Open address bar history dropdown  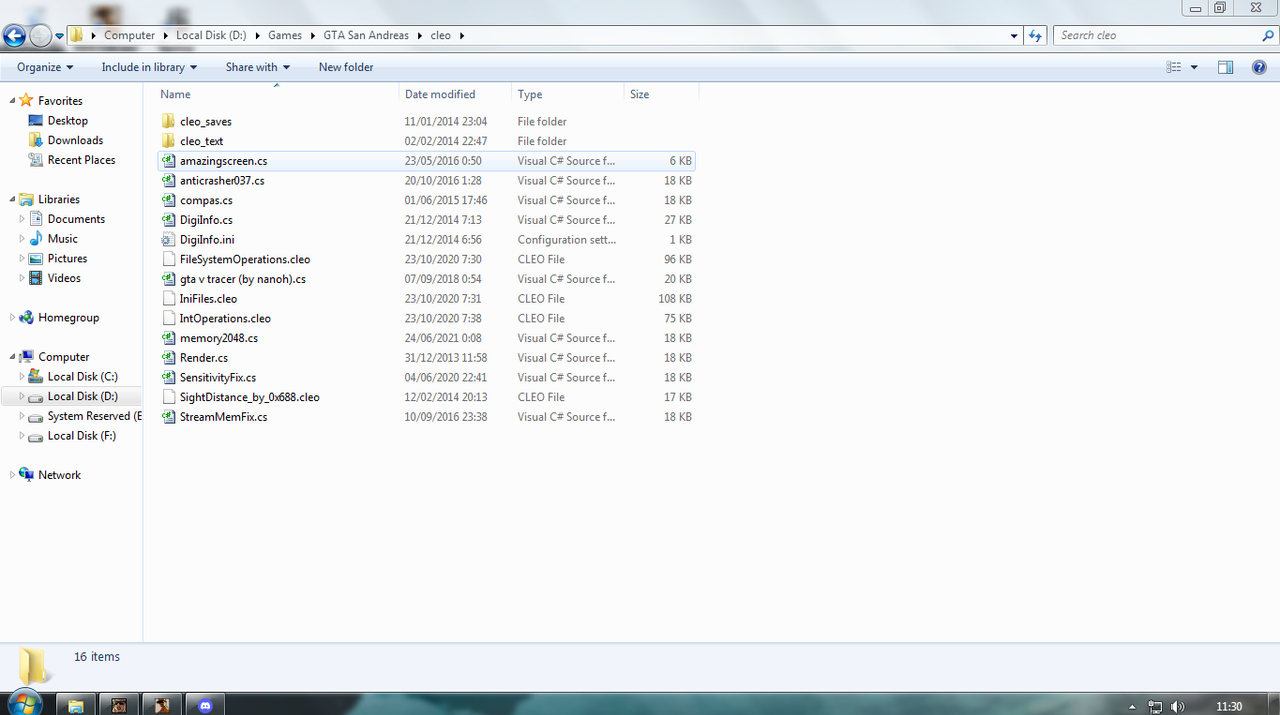1015,35
